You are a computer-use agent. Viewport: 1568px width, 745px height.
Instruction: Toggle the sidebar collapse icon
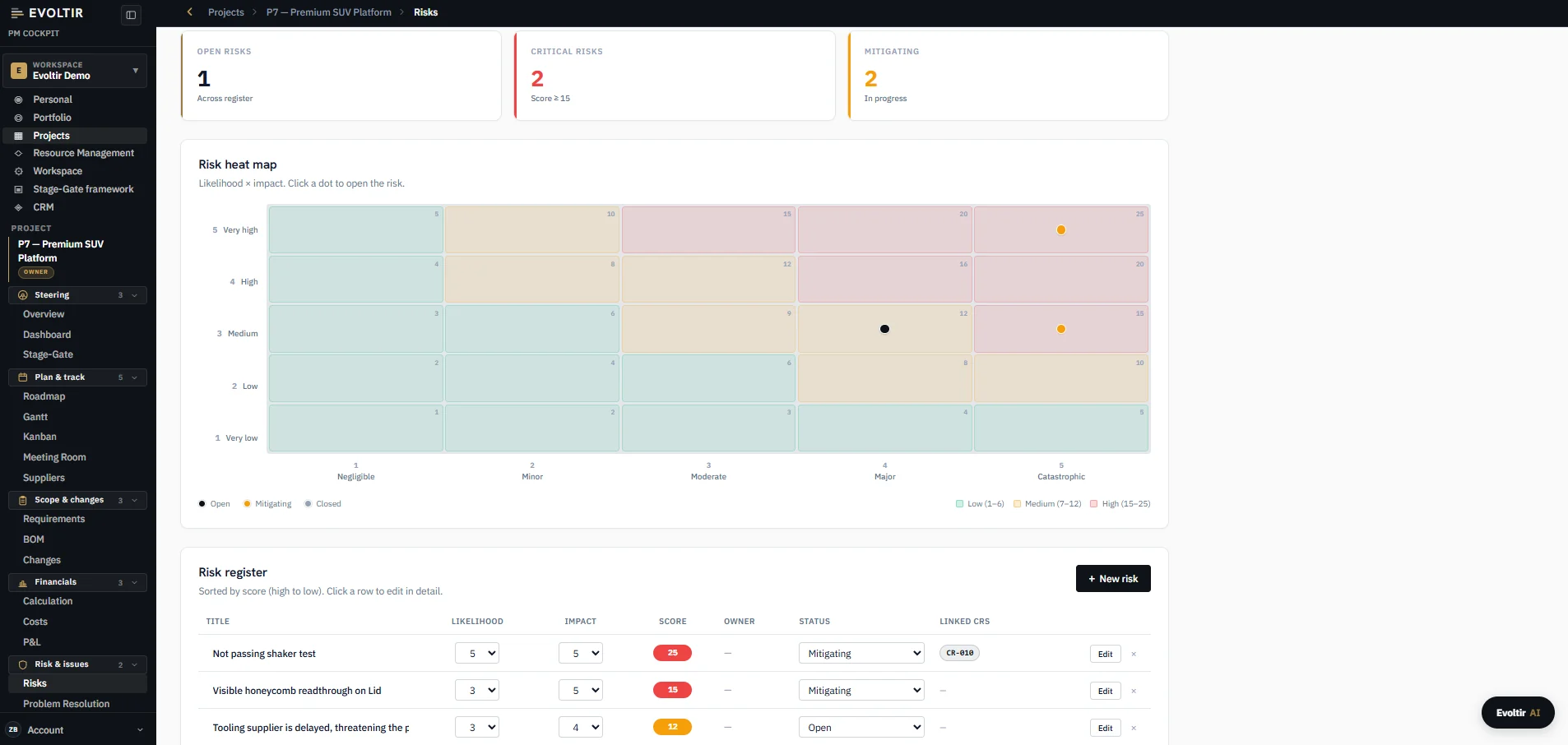pyautogui.click(x=131, y=15)
